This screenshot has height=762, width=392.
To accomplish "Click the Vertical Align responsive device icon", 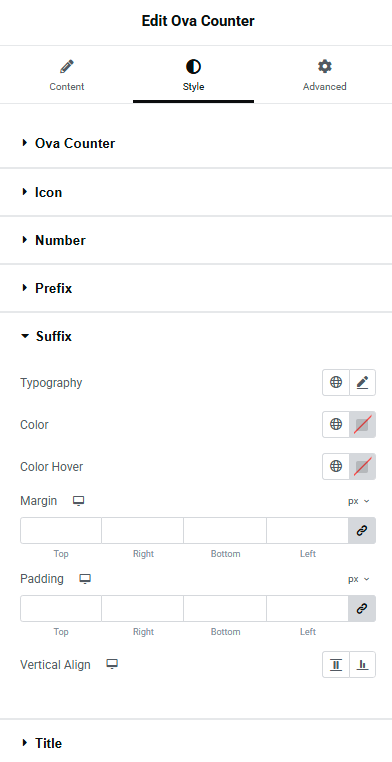I will (x=112, y=664).
